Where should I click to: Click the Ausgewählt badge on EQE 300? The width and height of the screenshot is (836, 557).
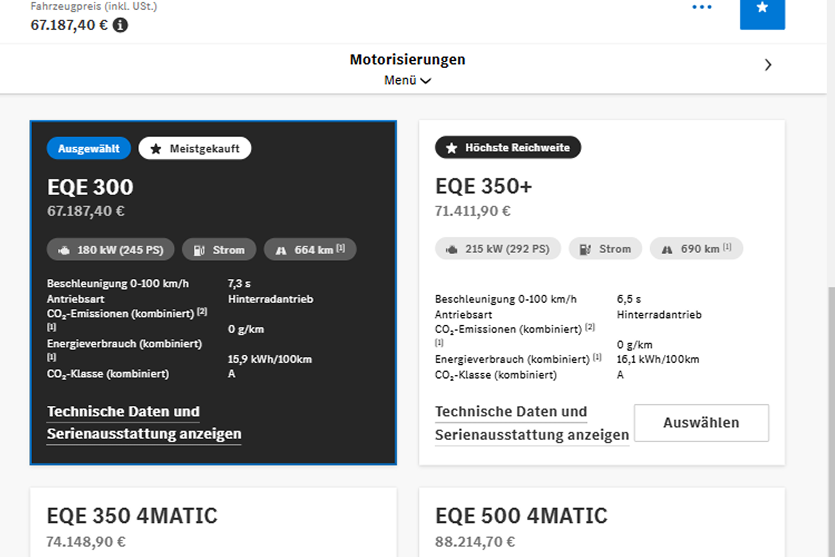[89, 149]
